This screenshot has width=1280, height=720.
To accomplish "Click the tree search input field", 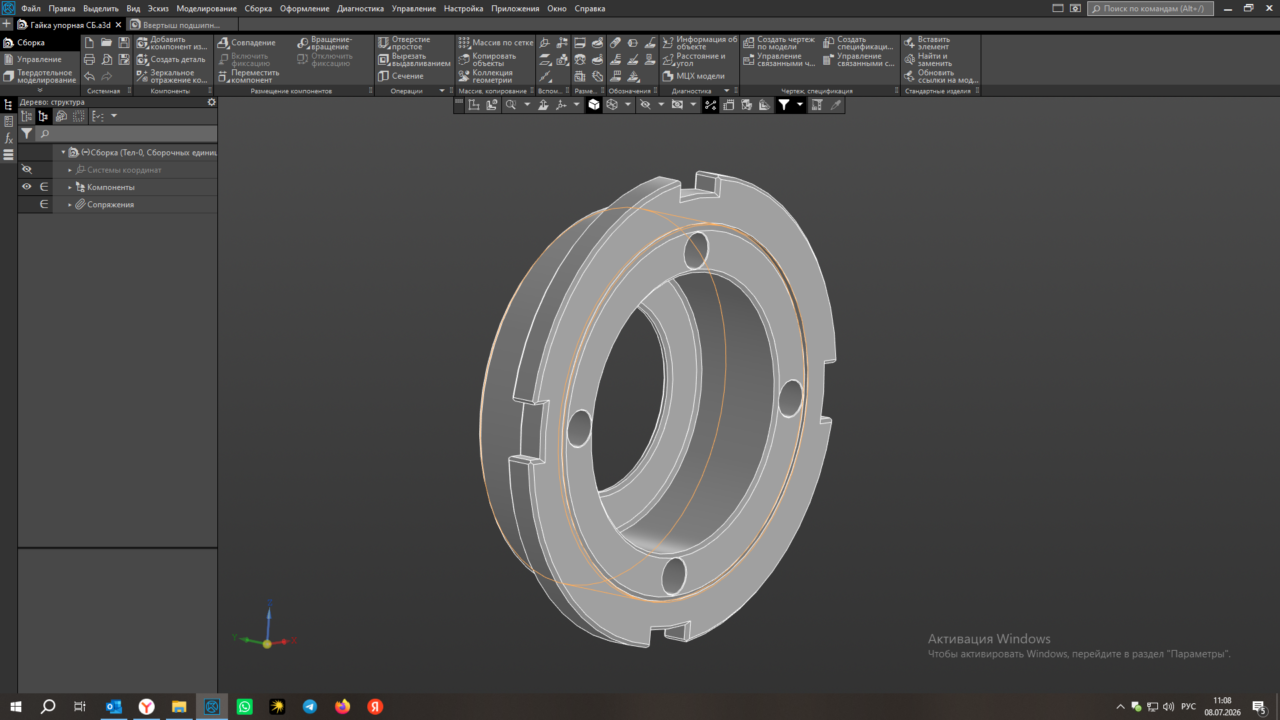I will (x=126, y=133).
